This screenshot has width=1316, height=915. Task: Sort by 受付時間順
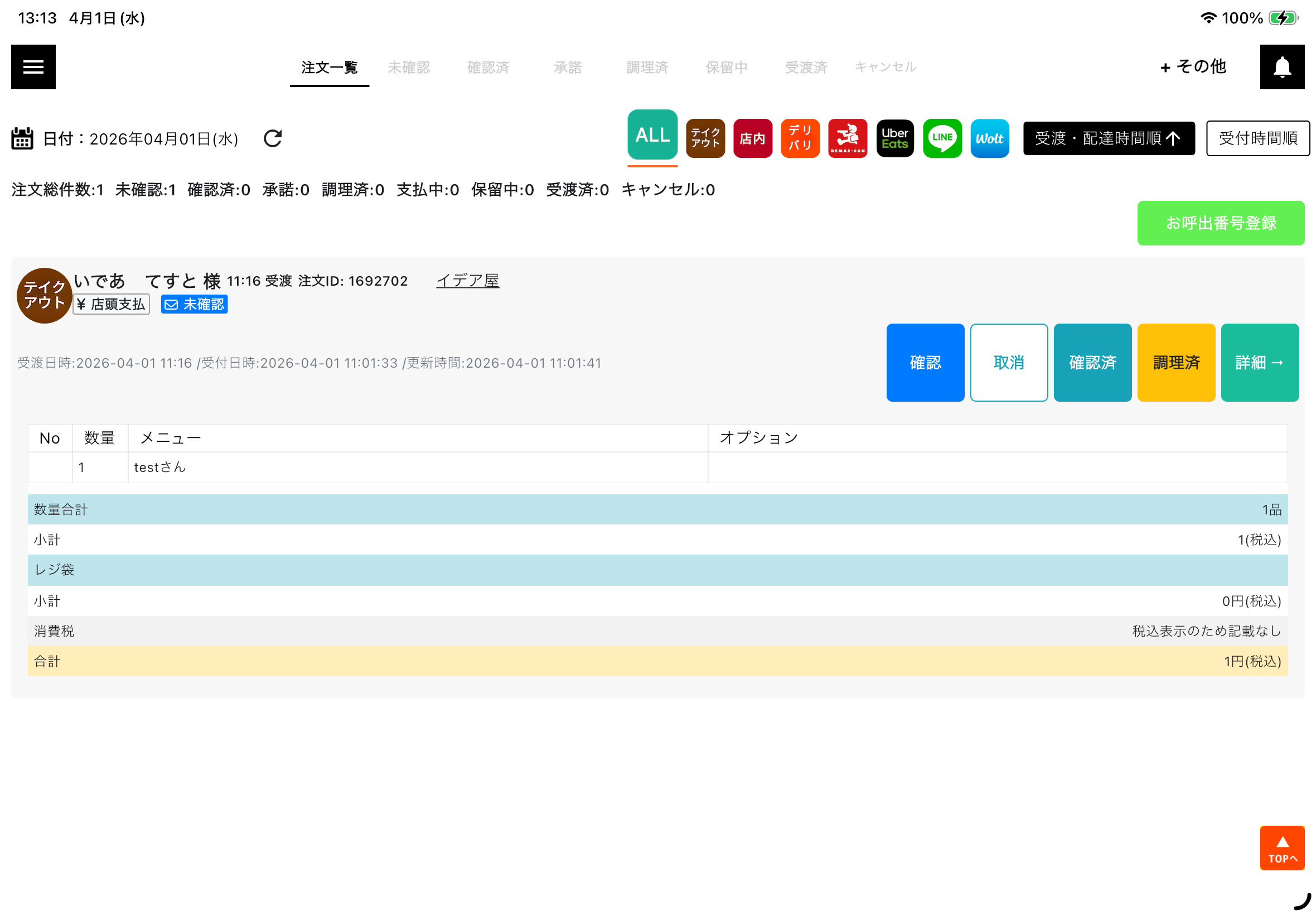pyautogui.click(x=1257, y=138)
